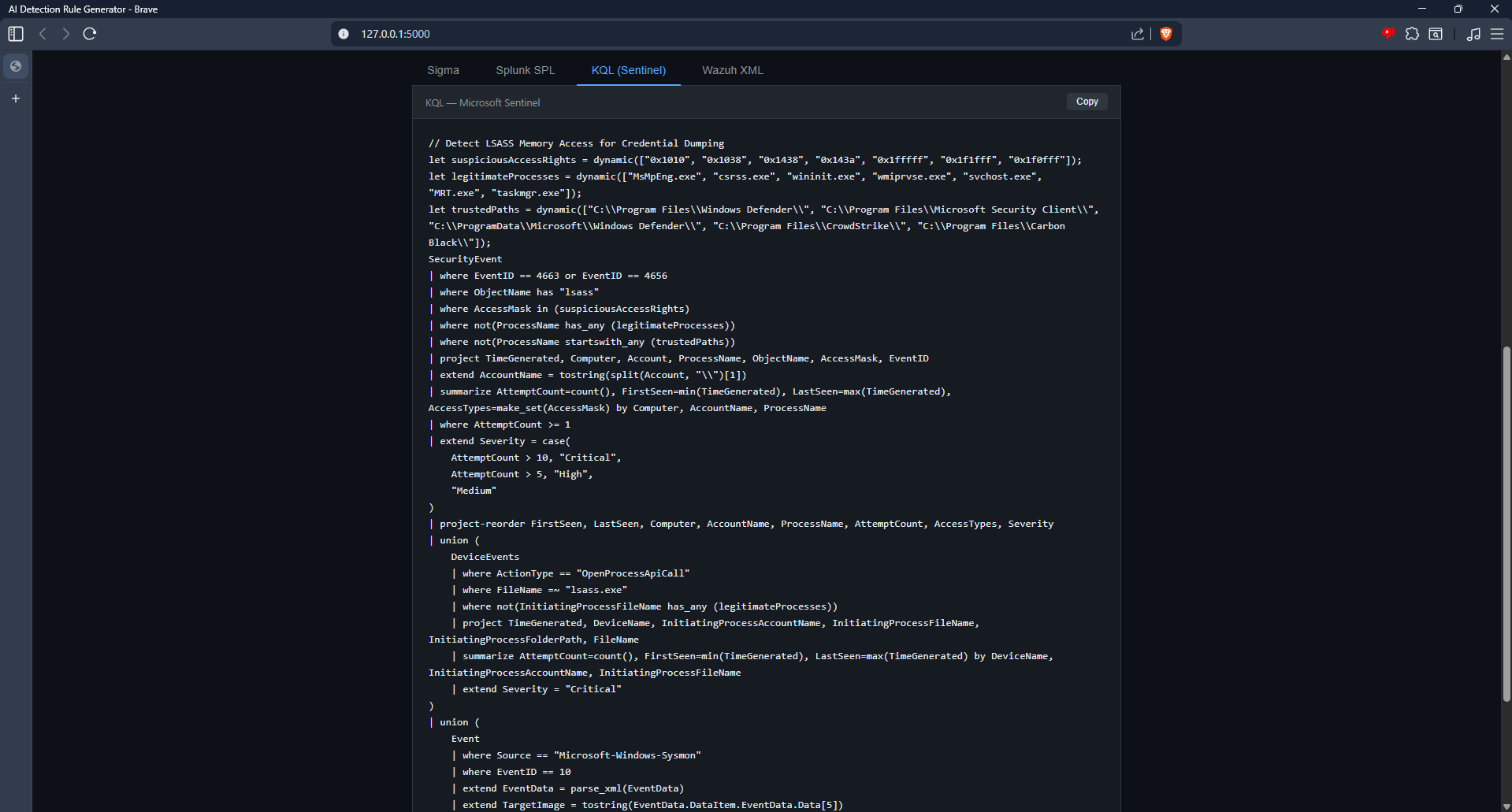Click the 'let suspiciousAccessRights' line
The width and height of the screenshot is (1512, 812).
755,160
